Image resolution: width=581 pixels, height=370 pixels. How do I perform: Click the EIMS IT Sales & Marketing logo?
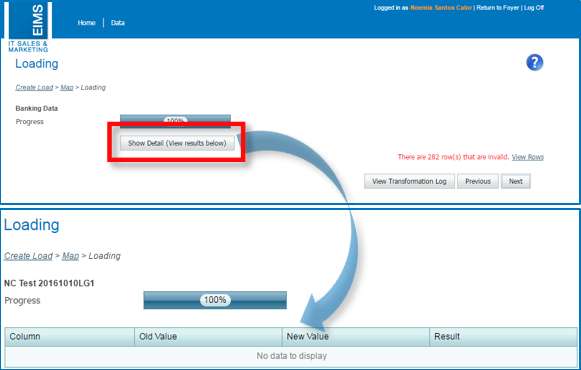pyautogui.click(x=28, y=27)
